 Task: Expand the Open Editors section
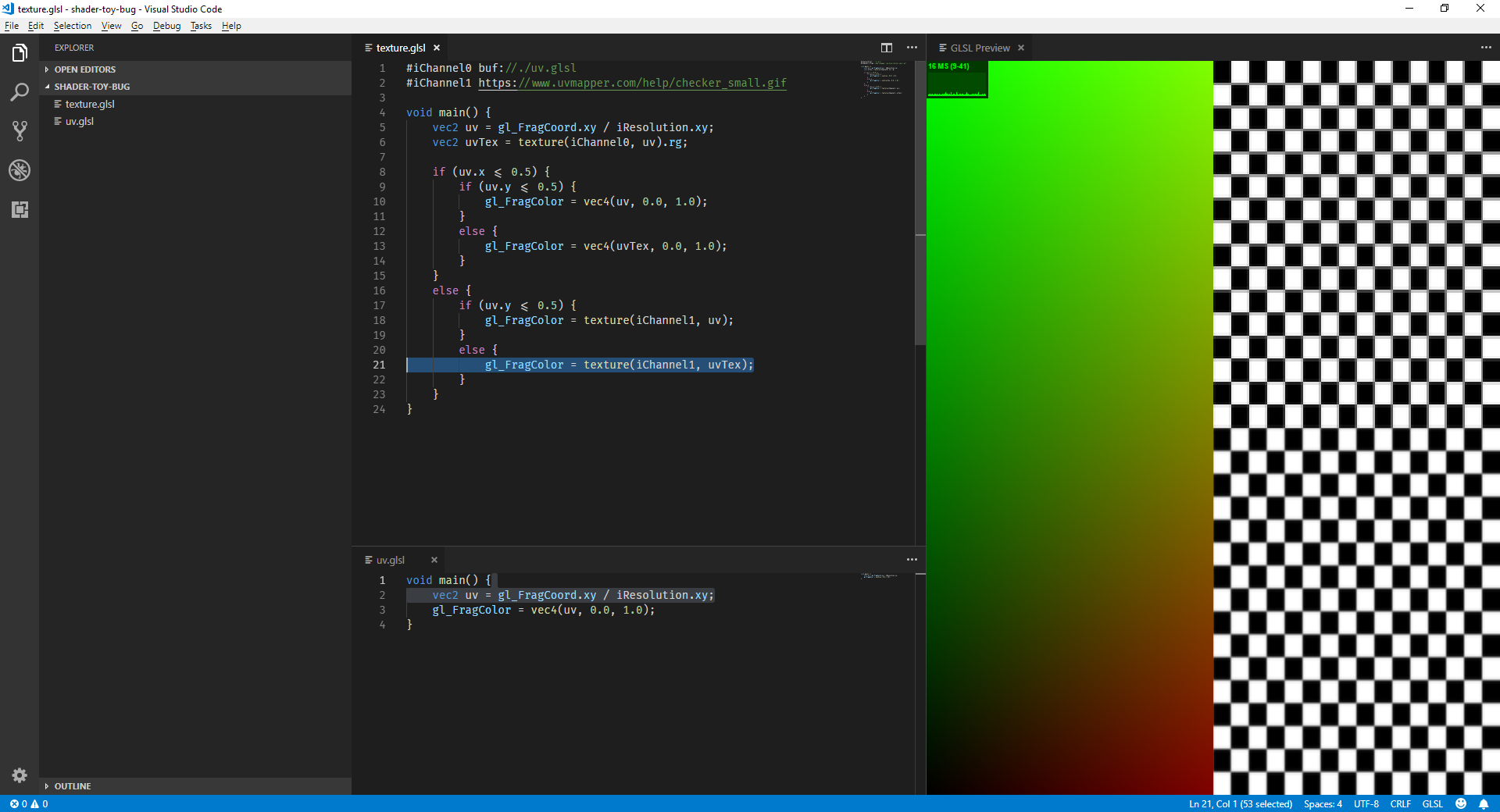(195, 69)
